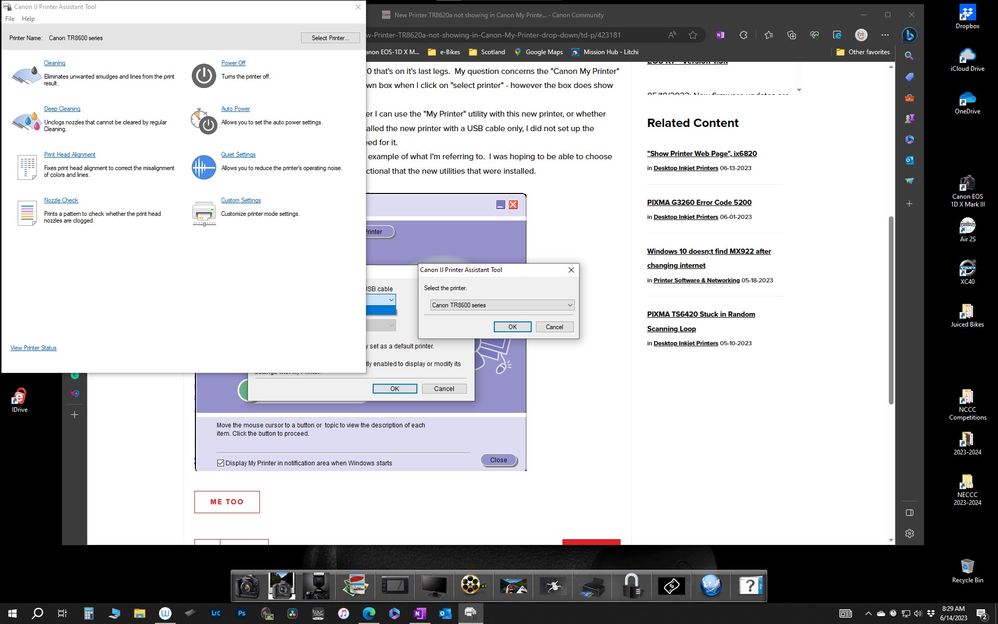This screenshot has width=998, height=624.
Task: Toggle Display My Printer in notification area checkbox
Action: pos(221,462)
